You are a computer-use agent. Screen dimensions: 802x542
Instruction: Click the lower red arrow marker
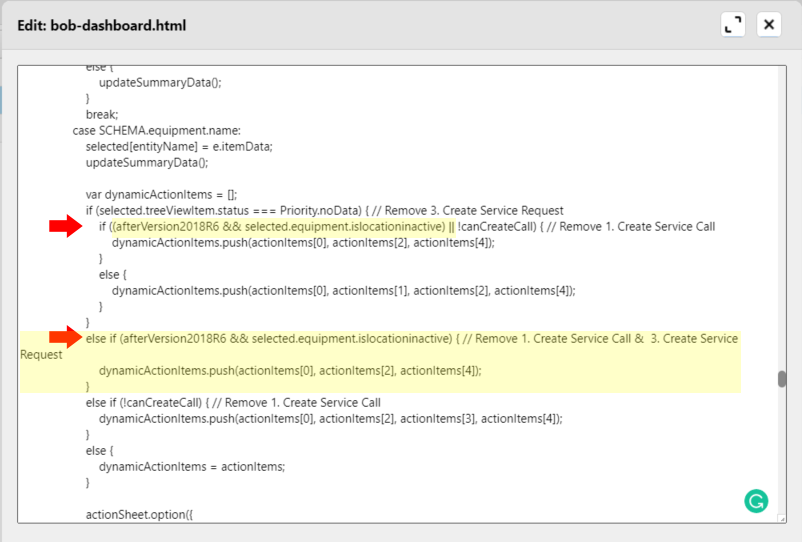pos(65,338)
